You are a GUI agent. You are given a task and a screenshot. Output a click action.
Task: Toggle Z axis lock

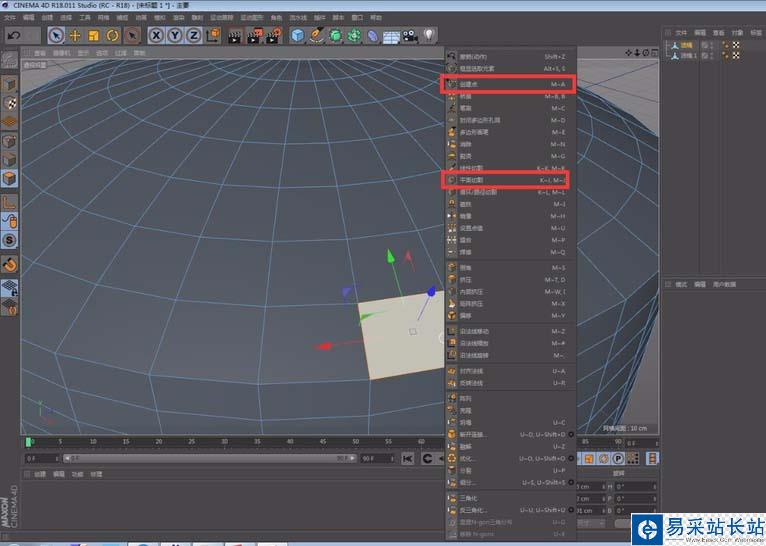pos(195,35)
